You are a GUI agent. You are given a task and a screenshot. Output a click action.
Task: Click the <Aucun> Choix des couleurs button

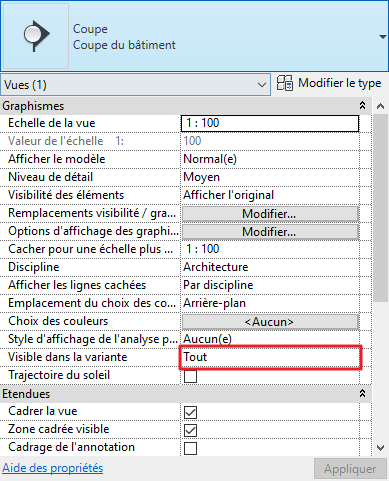click(x=270, y=322)
